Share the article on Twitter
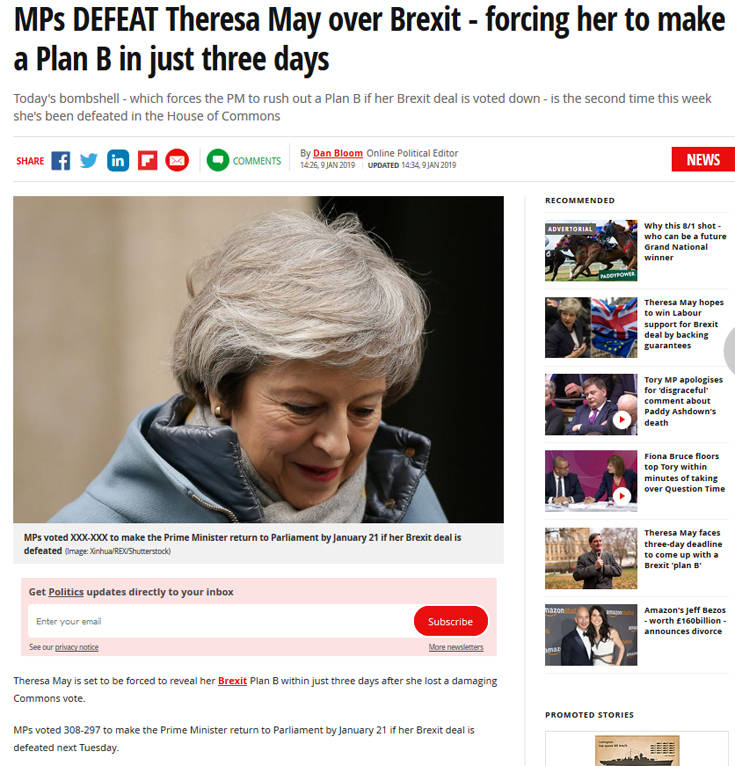The height and width of the screenshot is (766, 735). [89, 160]
